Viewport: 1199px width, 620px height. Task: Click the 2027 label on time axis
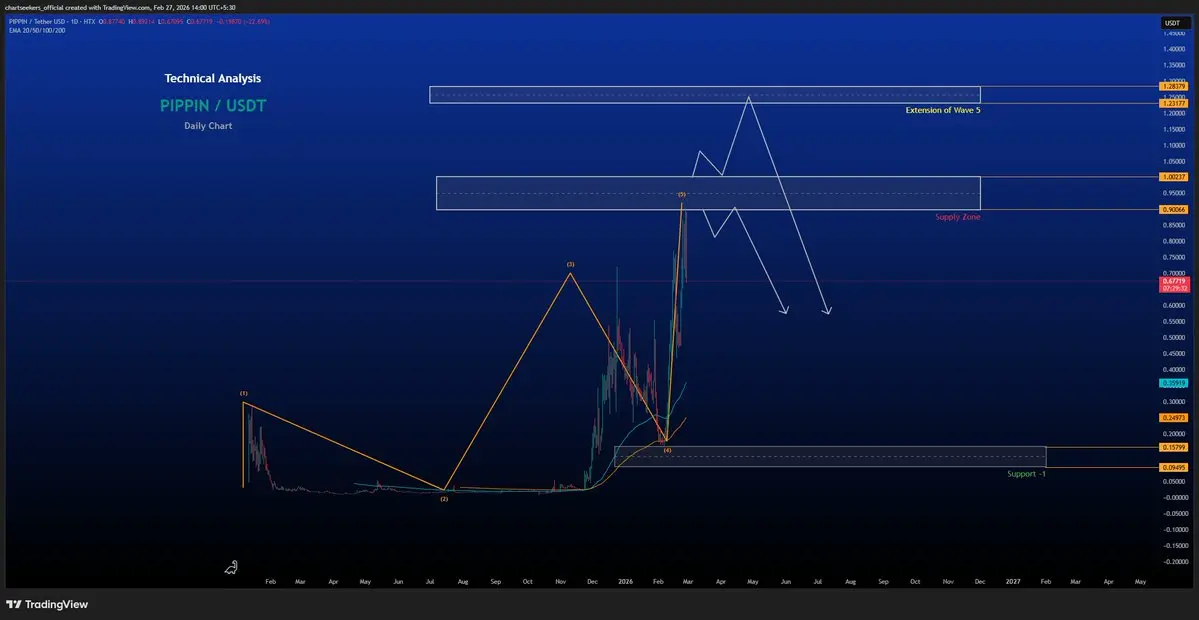pyautogui.click(x=1013, y=582)
